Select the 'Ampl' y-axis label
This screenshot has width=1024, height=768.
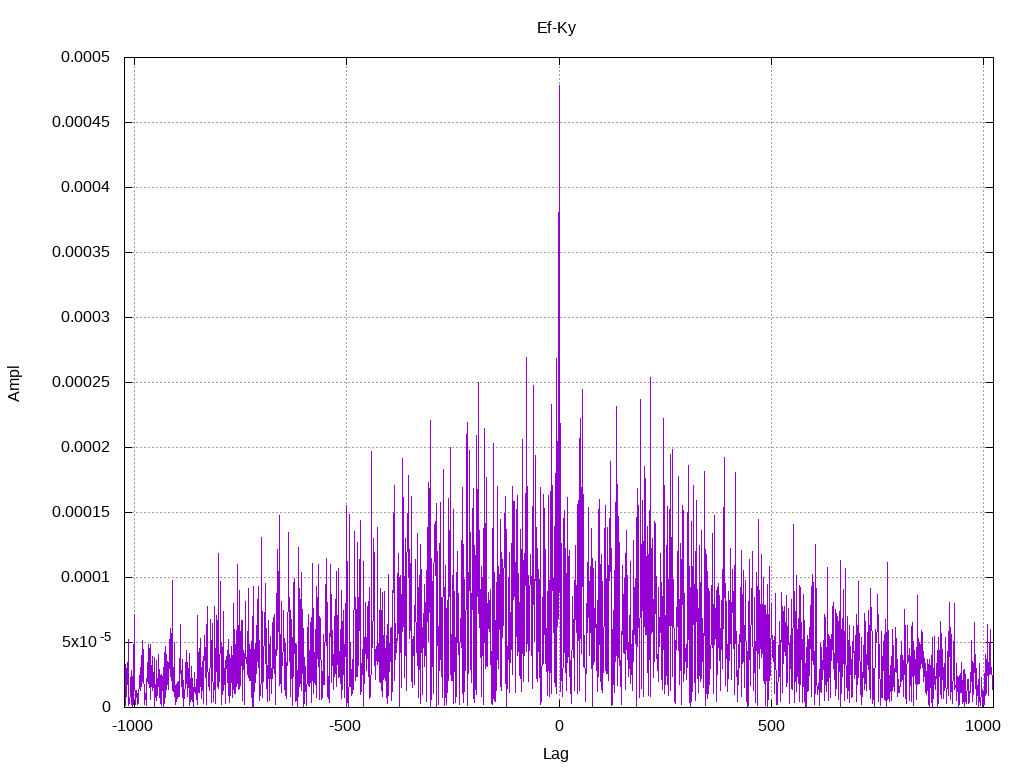tap(14, 383)
